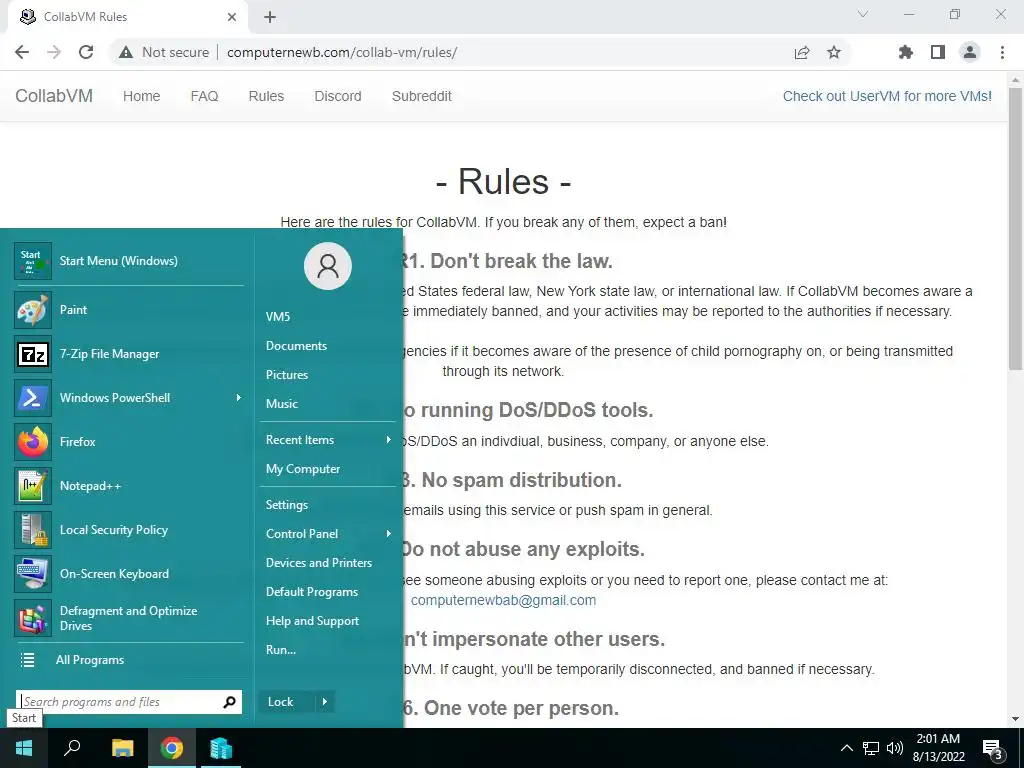Open Settings from start menu
This screenshot has width=1024, height=768.
coord(286,505)
